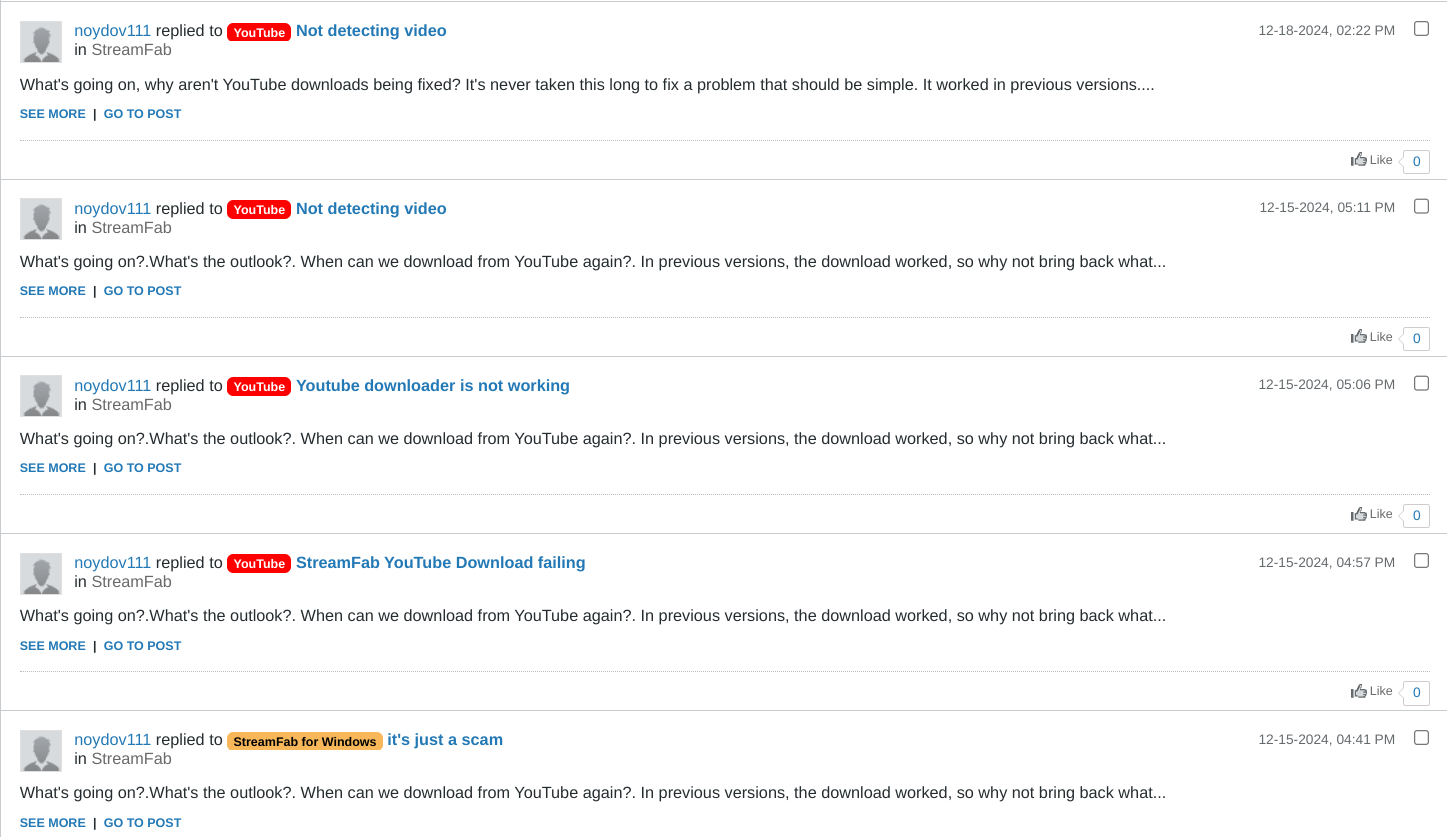Select the checkbox for the 12-18-2024 post
The image size is (1447, 837).
click(x=1421, y=29)
